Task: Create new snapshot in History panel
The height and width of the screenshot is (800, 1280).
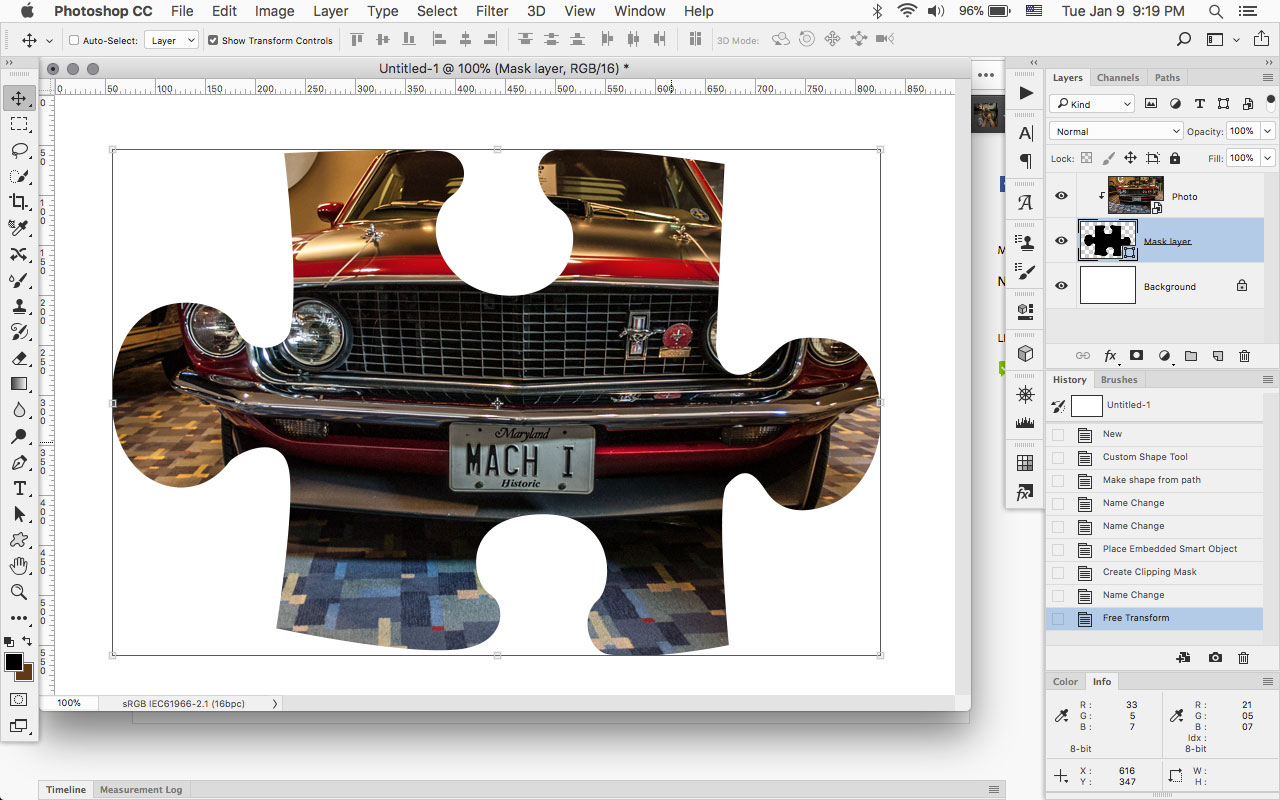Action: point(1215,658)
